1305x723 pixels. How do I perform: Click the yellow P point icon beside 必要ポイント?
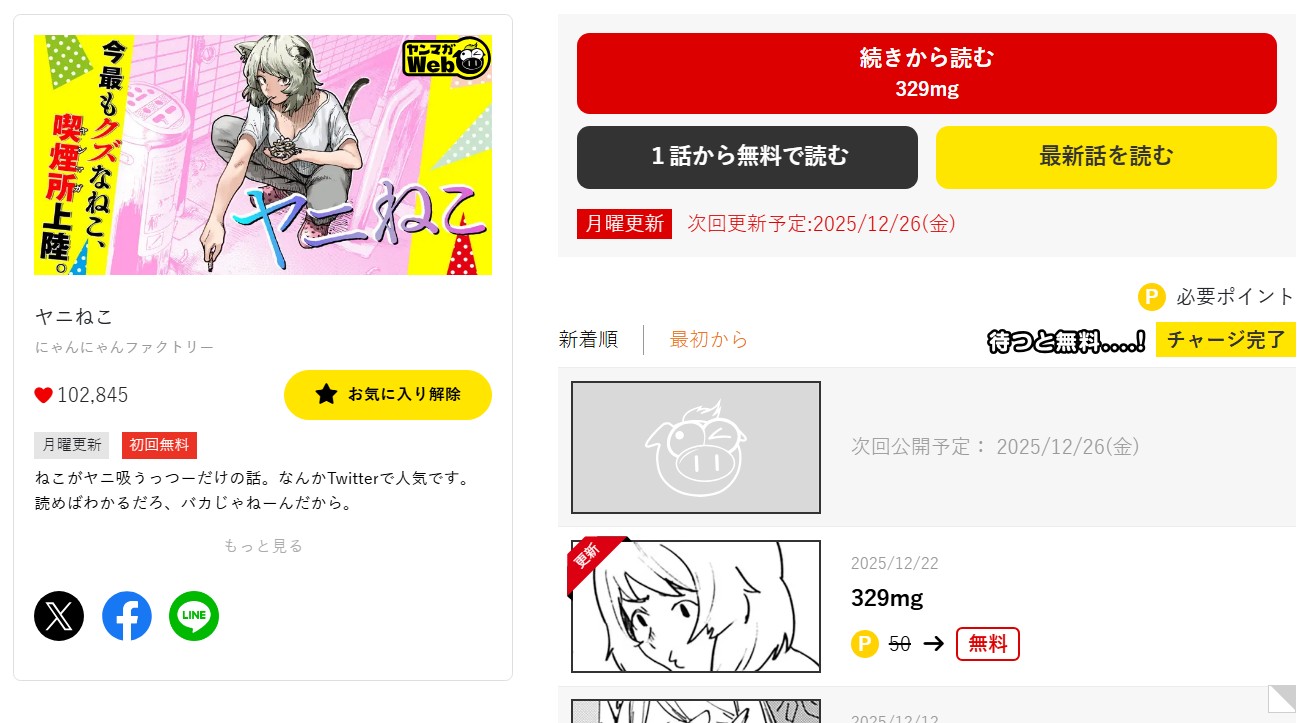(x=1152, y=297)
